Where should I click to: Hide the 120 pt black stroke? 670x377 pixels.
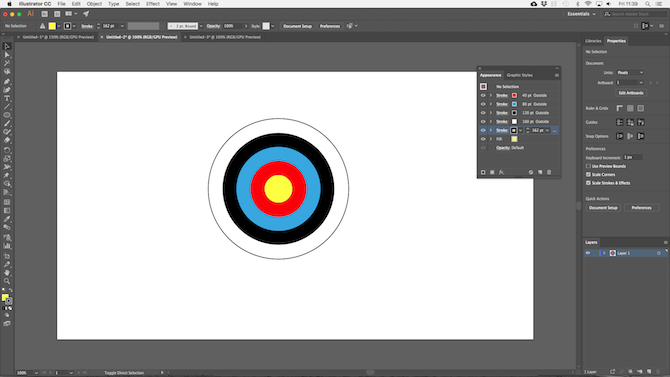coord(483,113)
